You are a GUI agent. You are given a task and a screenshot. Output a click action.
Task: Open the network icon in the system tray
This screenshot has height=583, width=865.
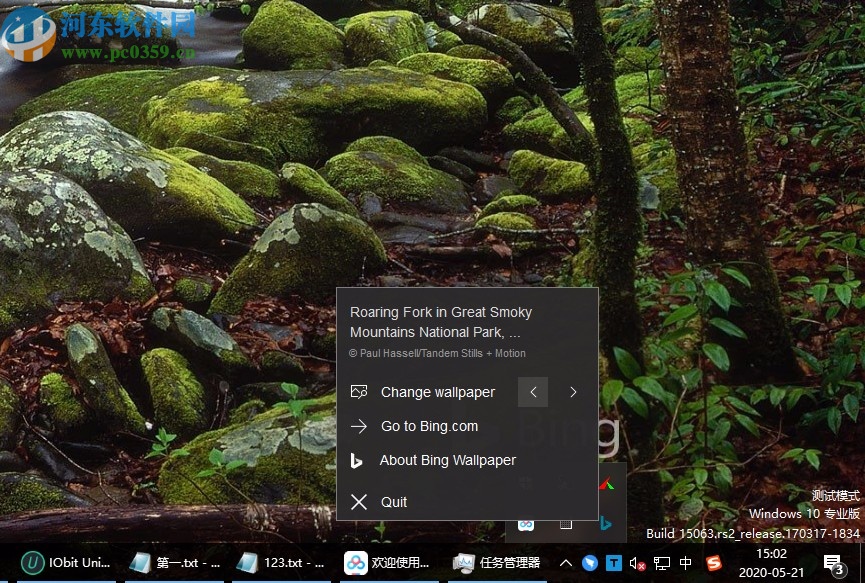tap(664, 562)
